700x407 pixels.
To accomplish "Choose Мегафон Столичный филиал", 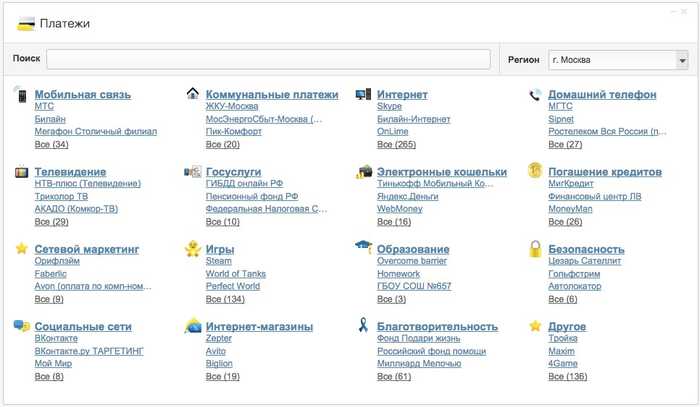I will pos(96,132).
